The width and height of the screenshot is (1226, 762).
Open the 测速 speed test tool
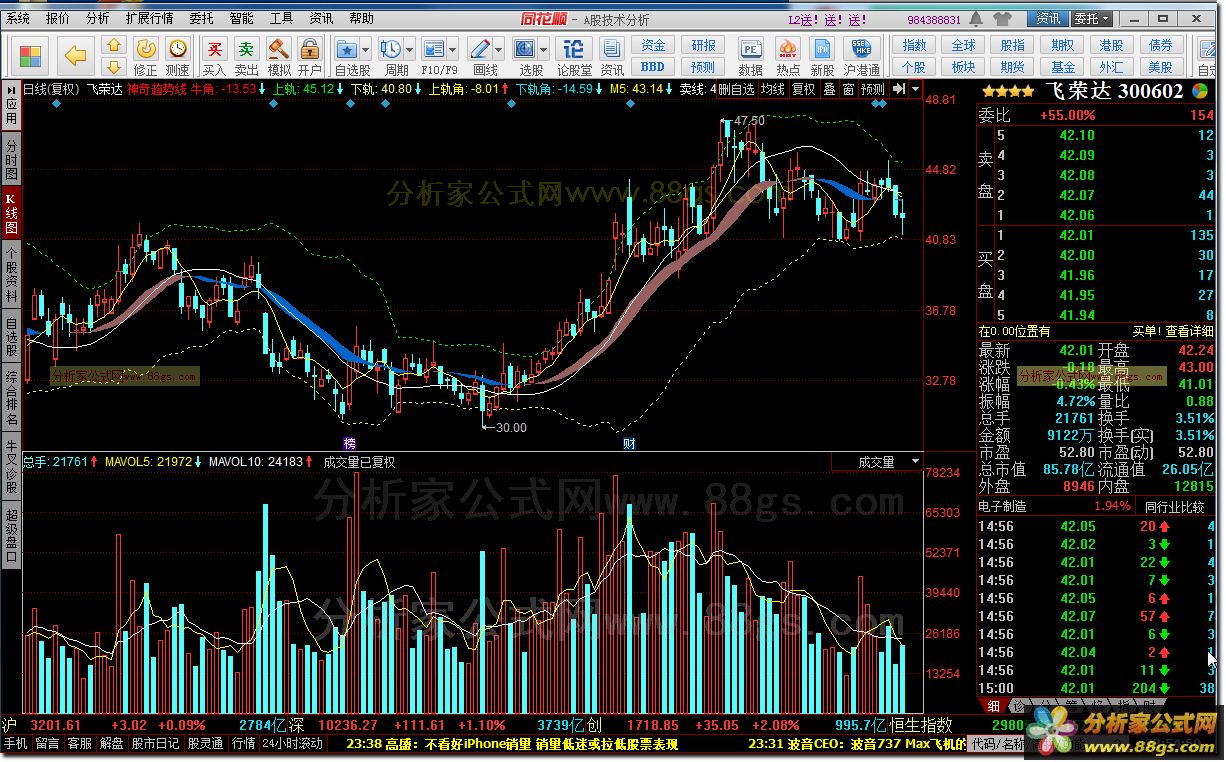click(x=177, y=56)
